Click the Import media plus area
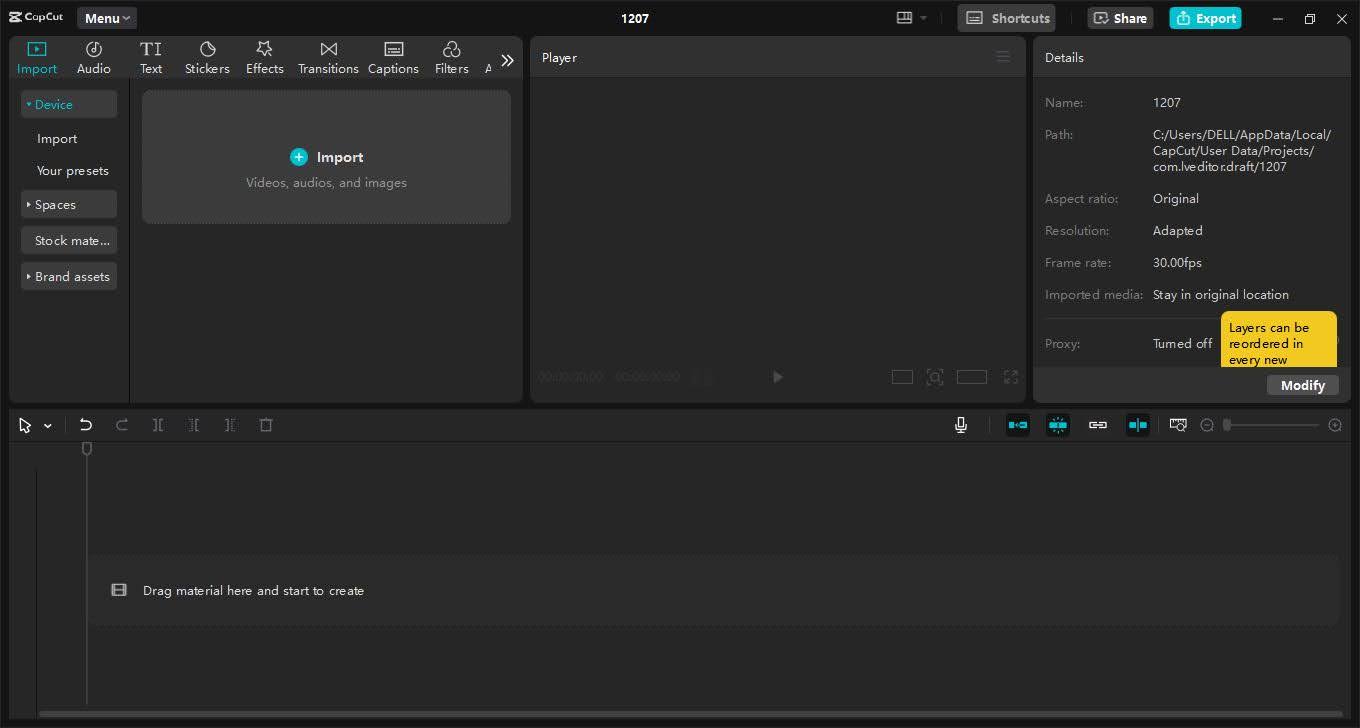The image size is (1360, 728). coord(326,157)
